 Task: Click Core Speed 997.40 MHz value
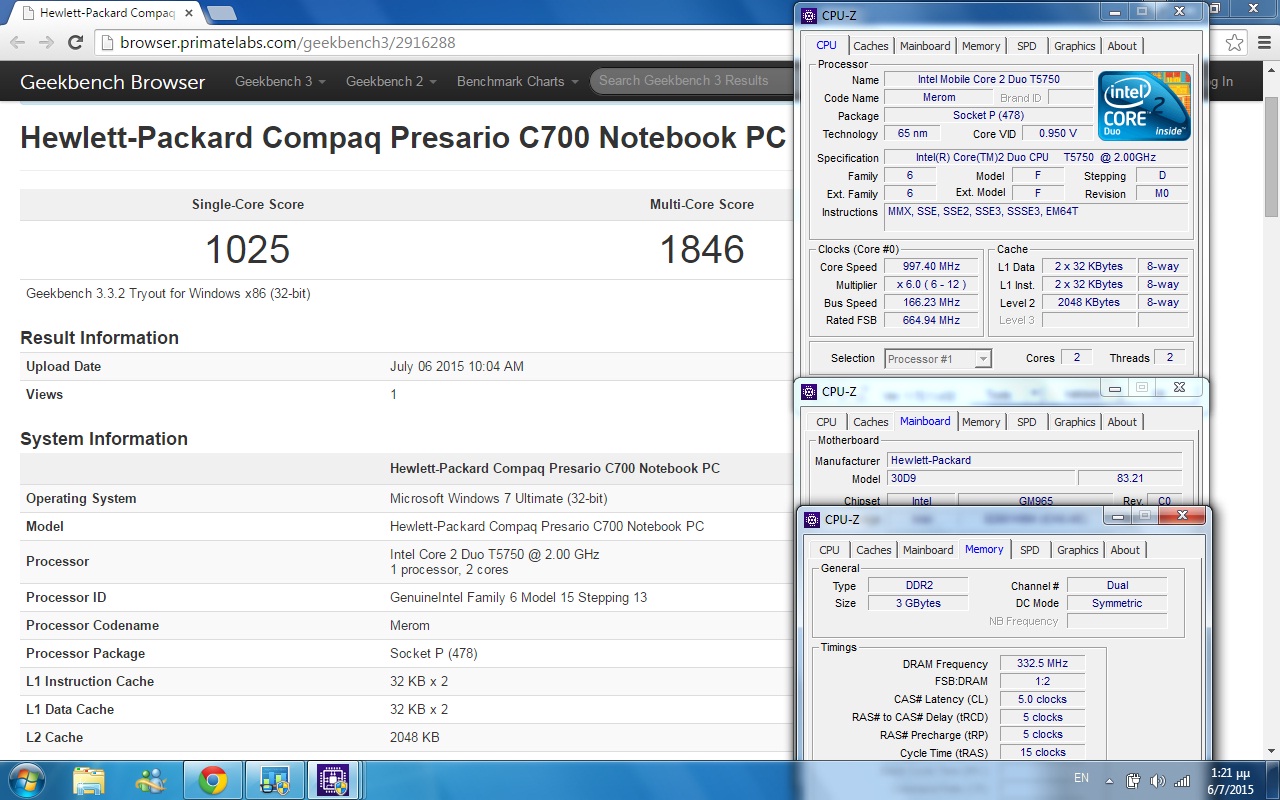(932, 267)
